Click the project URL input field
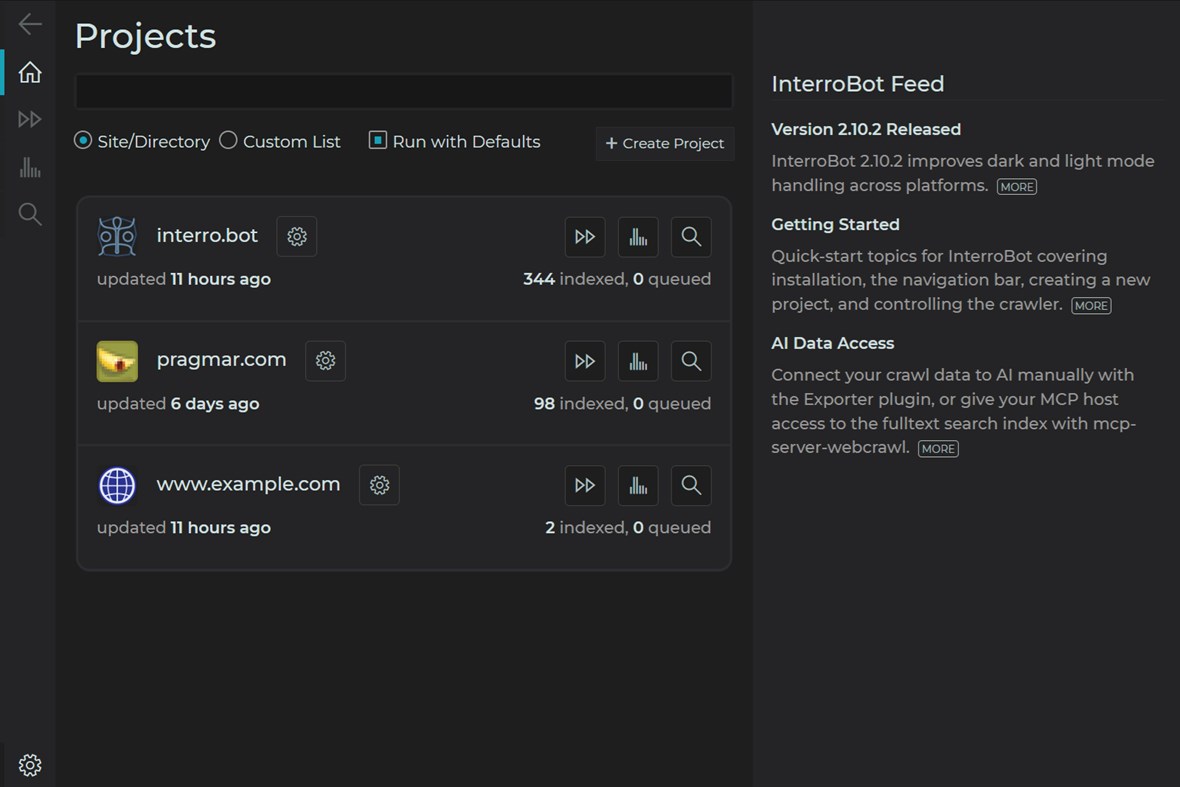Screen dimensions: 1180x787 pos(404,92)
